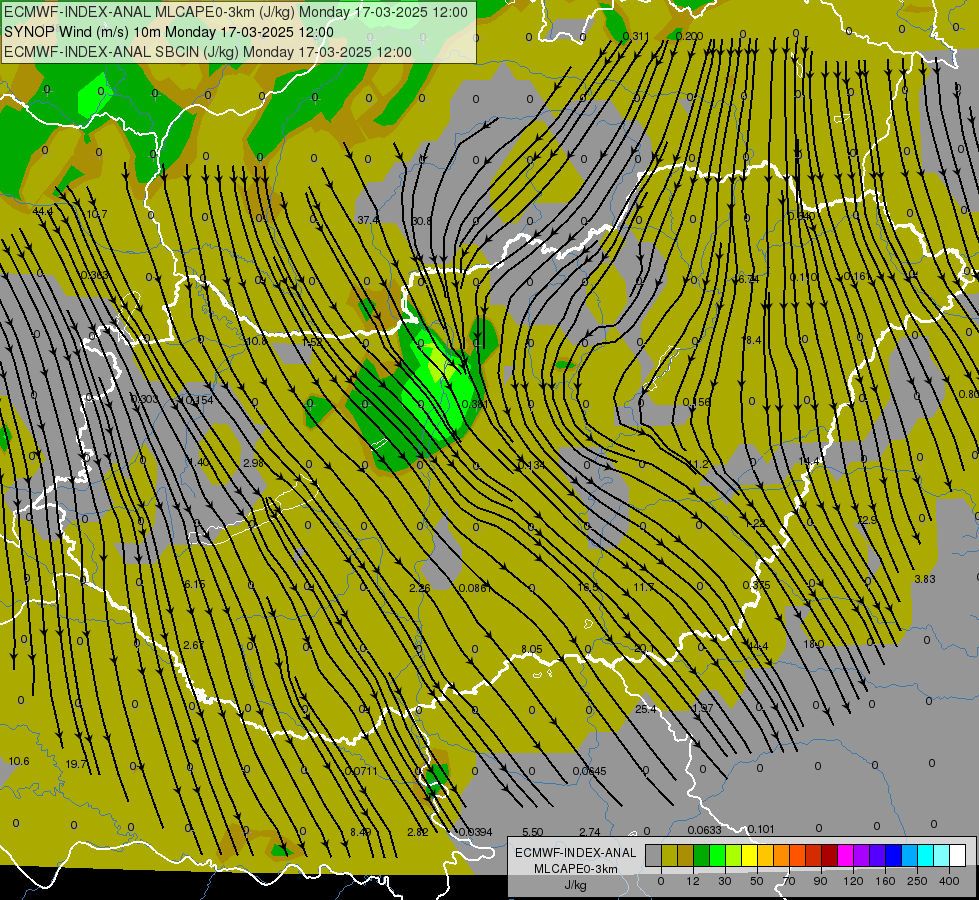Click the '0.311' value at the top
979x900 pixels.
coord(636,36)
